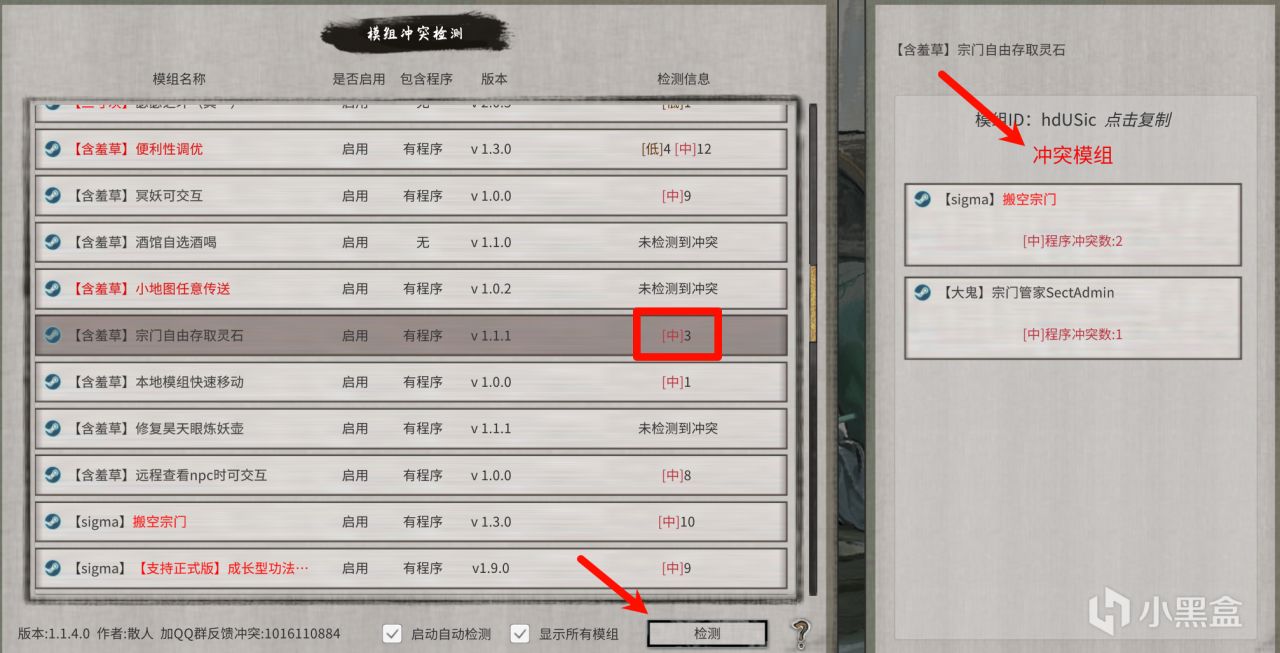Screen dimensions: 1280x653
Task: Select the sigma 搬空宗门 row in the mod list
Action: coord(411,521)
